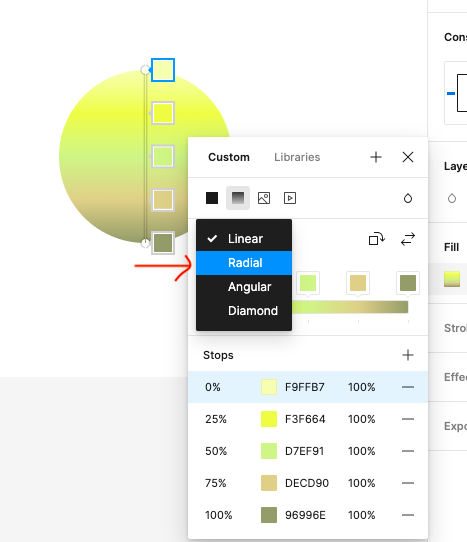Remove the D7EF91 gradient stop
Image resolution: width=467 pixels, height=542 pixels.
pos(408,451)
